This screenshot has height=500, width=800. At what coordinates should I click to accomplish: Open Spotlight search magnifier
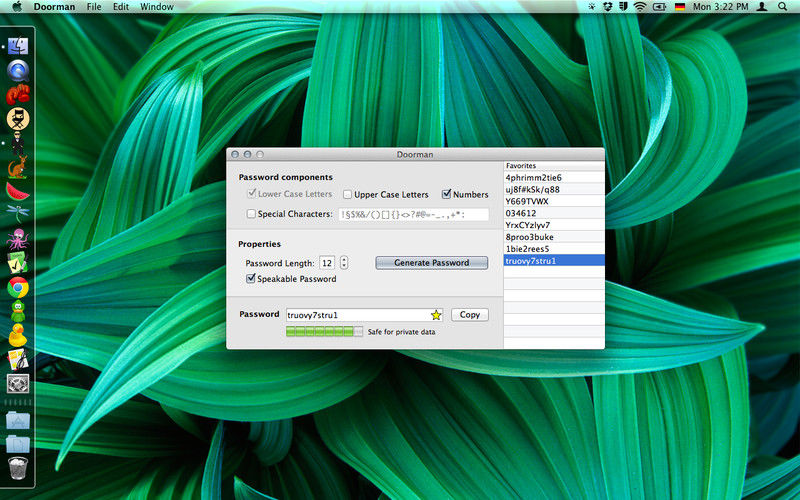[x=782, y=7]
